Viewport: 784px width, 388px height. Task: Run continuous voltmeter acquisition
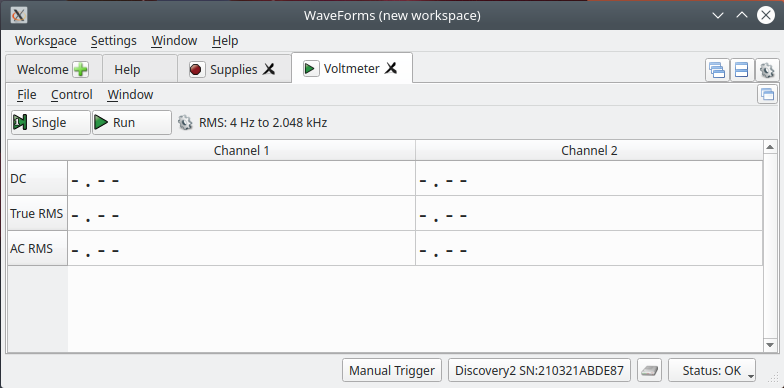coord(132,122)
